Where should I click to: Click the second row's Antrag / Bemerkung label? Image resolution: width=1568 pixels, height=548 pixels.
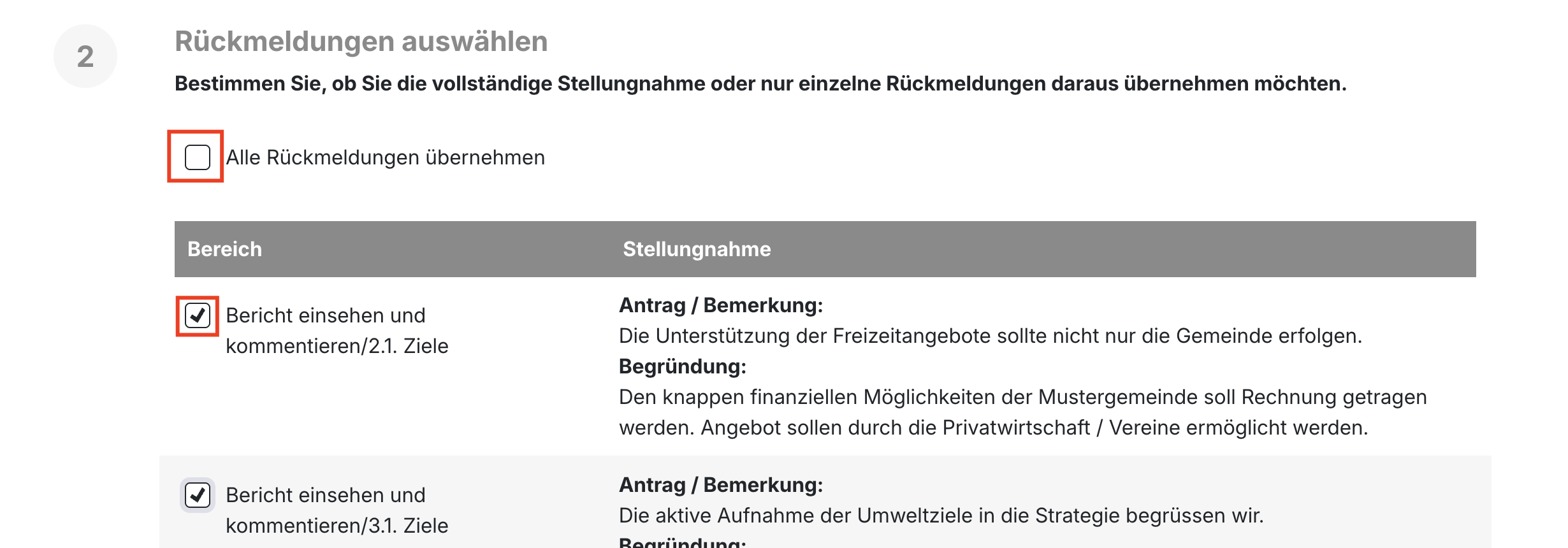(721, 485)
